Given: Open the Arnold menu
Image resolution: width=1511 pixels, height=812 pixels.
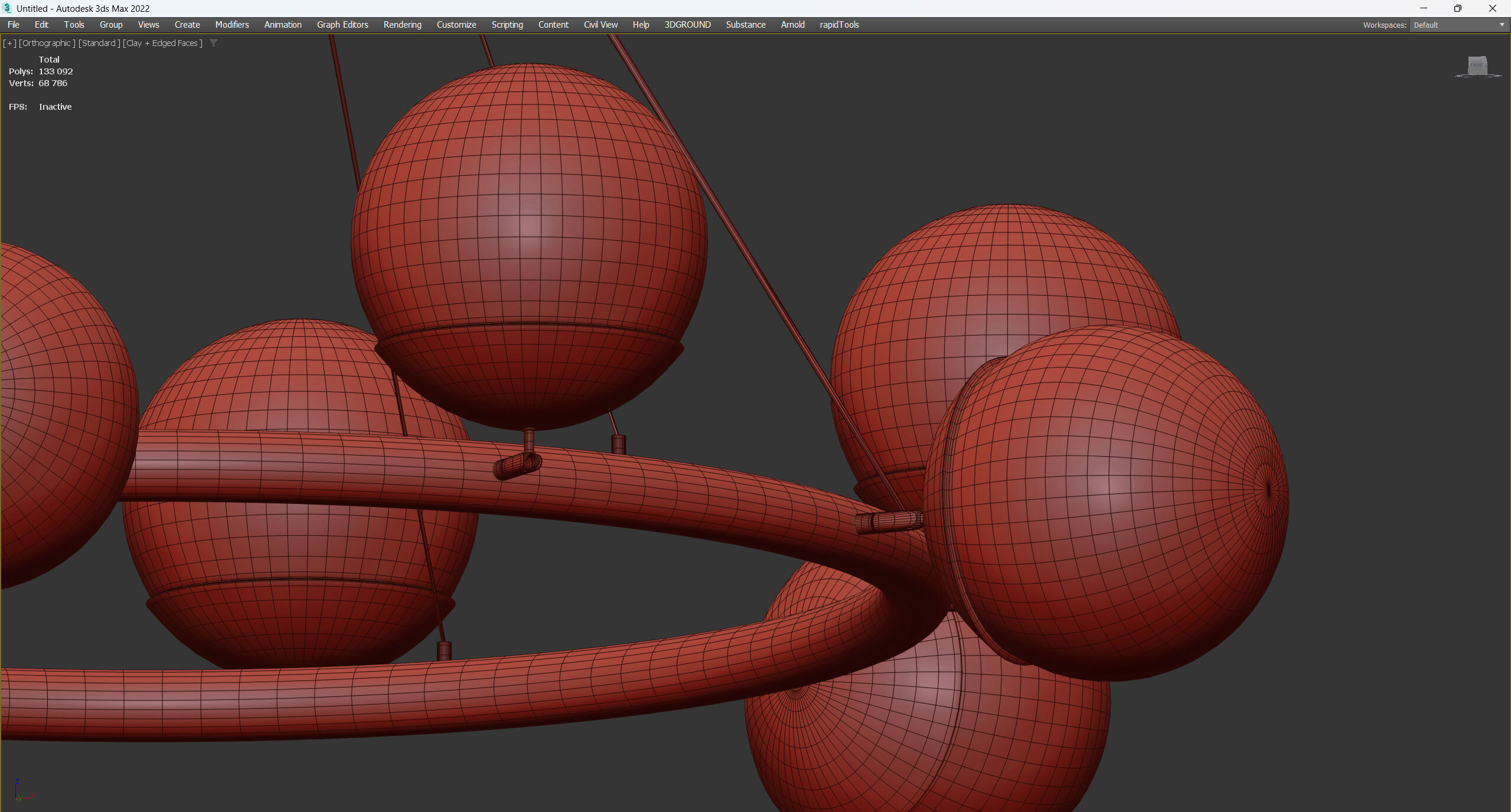Looking at the screenshot, I should [x=792, y=25].
